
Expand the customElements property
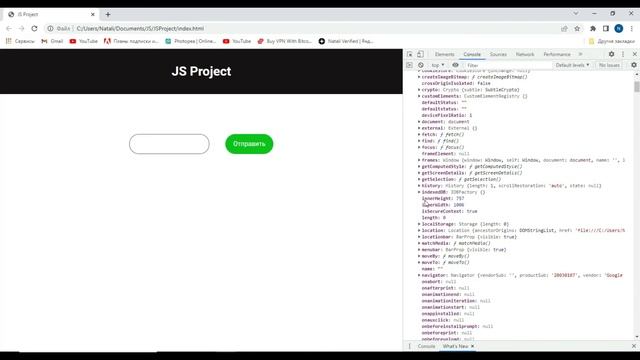click(419, 96)
